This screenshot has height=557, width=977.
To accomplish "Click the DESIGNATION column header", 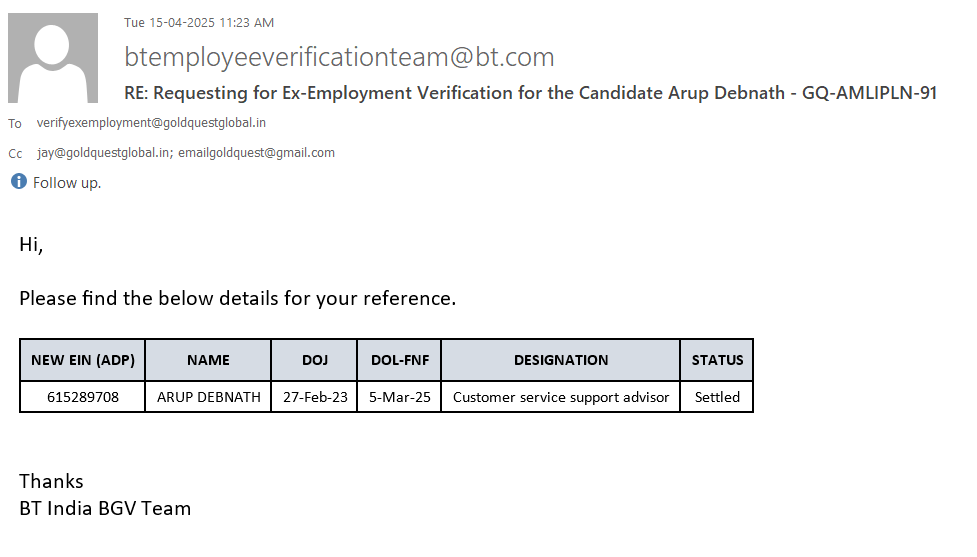I will 561,360.
